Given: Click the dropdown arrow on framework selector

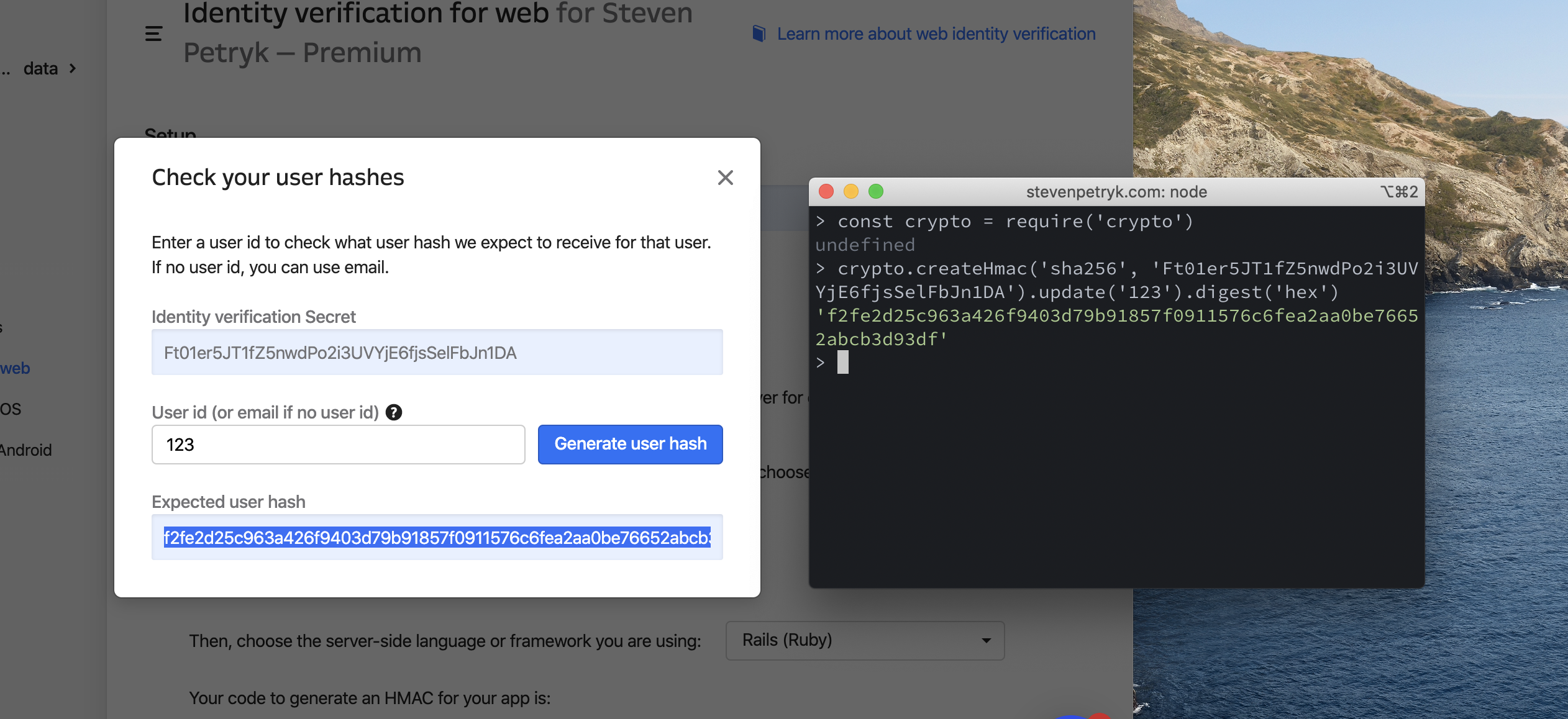Looking at the screenshot, I should (x=986, y=640).
